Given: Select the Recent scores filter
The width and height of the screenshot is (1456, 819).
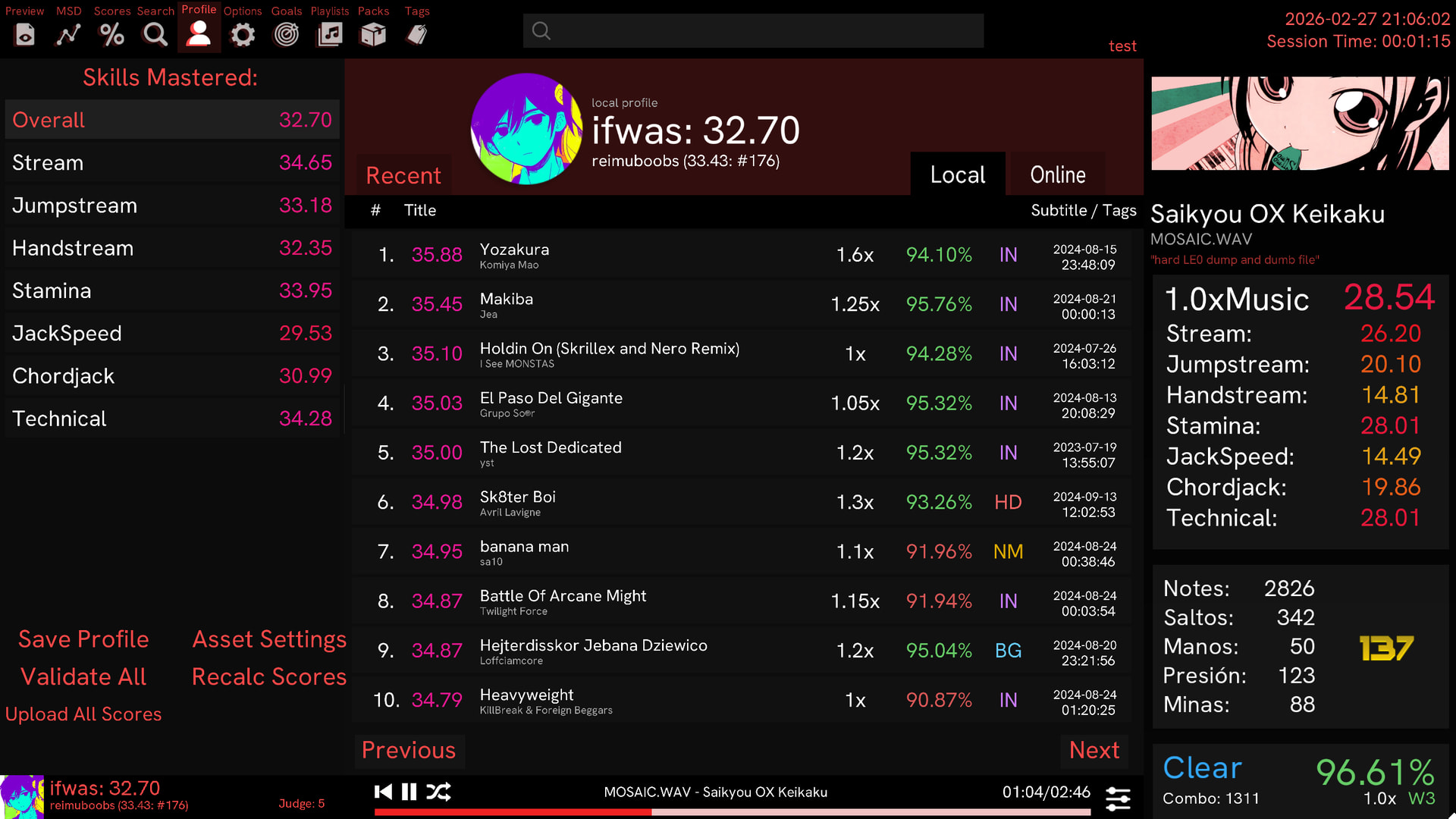Looking at the screenshot, I should 403,176.
